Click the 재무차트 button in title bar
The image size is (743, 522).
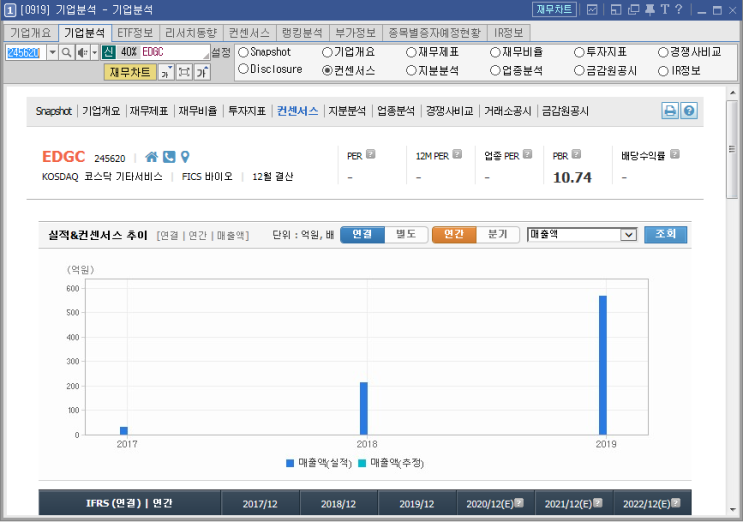pyautogui.click(x=554, y=9)
